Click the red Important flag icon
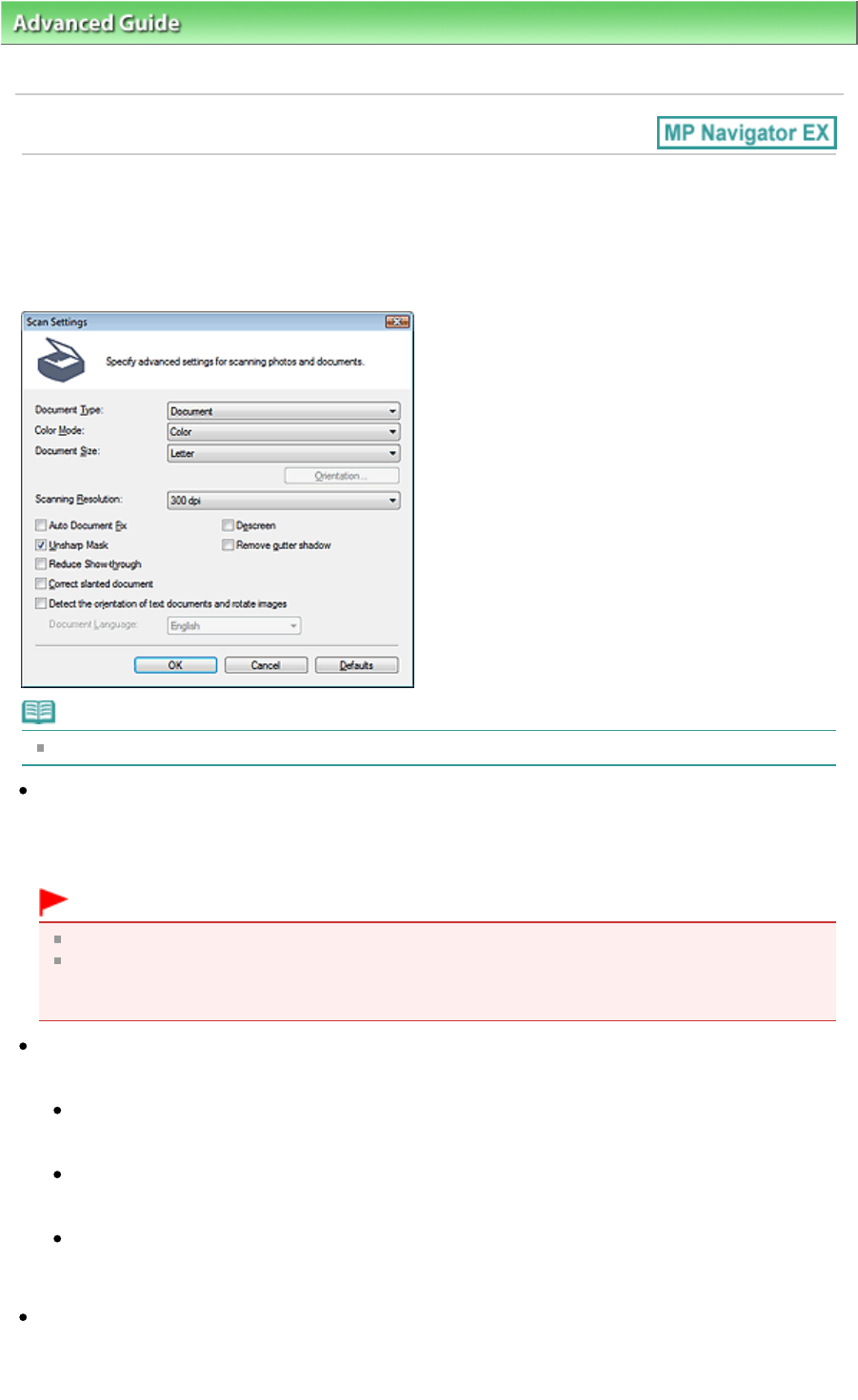Viewport: 858px width, 1400px height. point(53,901)
